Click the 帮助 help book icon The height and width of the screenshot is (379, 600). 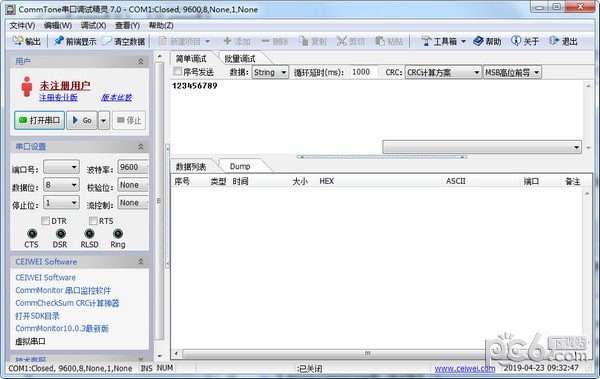pos(478,41)
